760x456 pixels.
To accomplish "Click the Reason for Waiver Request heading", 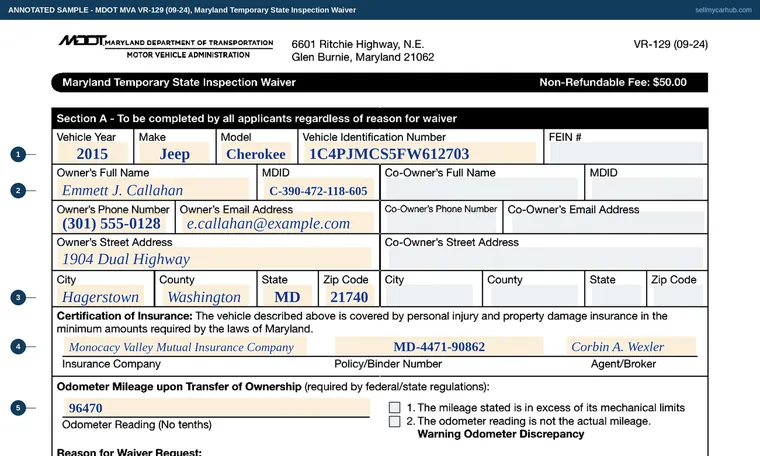I will pyautogui.click(x=129, y=452).
